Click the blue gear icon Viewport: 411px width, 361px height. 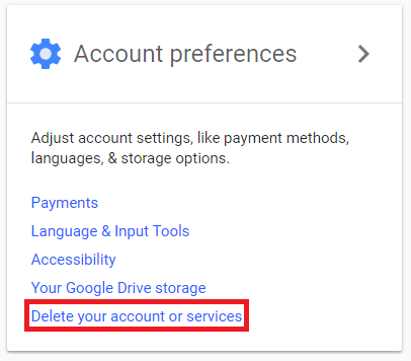point(46,54)
